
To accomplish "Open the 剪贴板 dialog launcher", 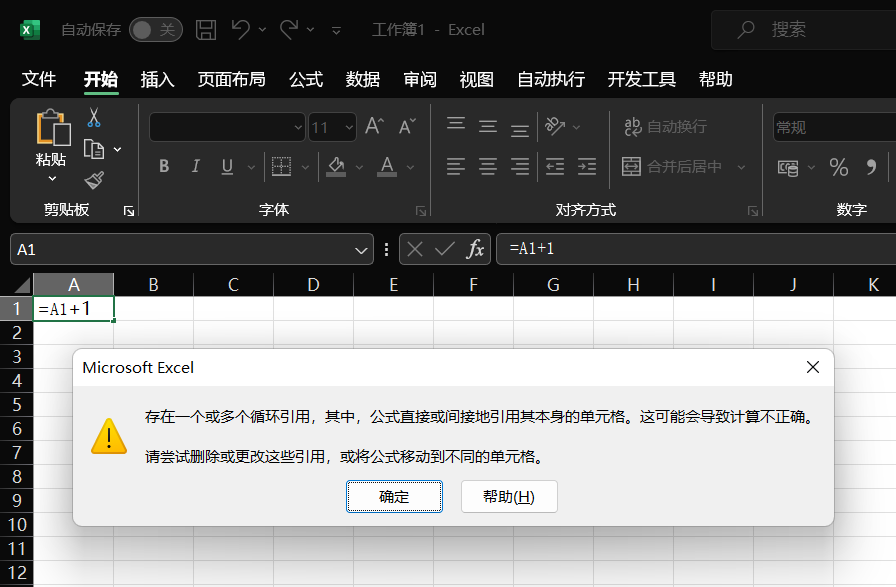I will point(129,211).
